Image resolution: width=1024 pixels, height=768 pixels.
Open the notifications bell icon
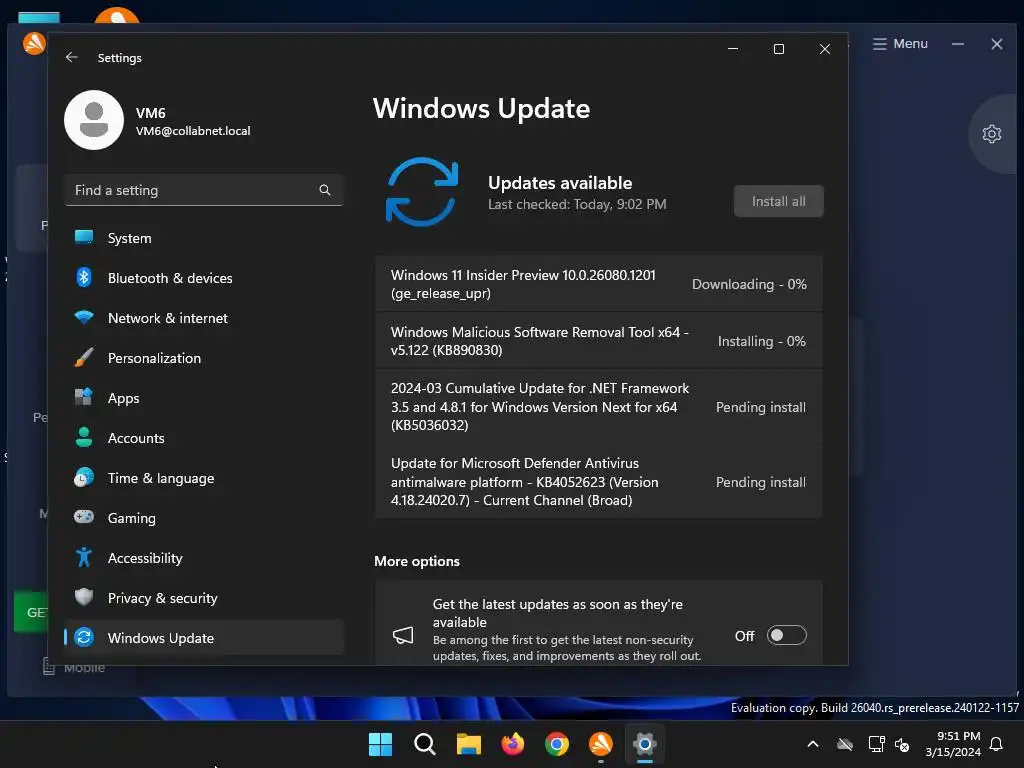click(996, 744)
